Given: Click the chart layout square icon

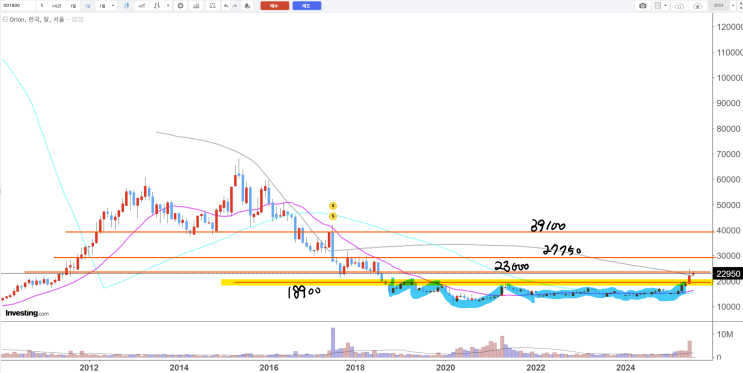Looking at the screenshot, I should pyautogui.click(x=658, y=6).
